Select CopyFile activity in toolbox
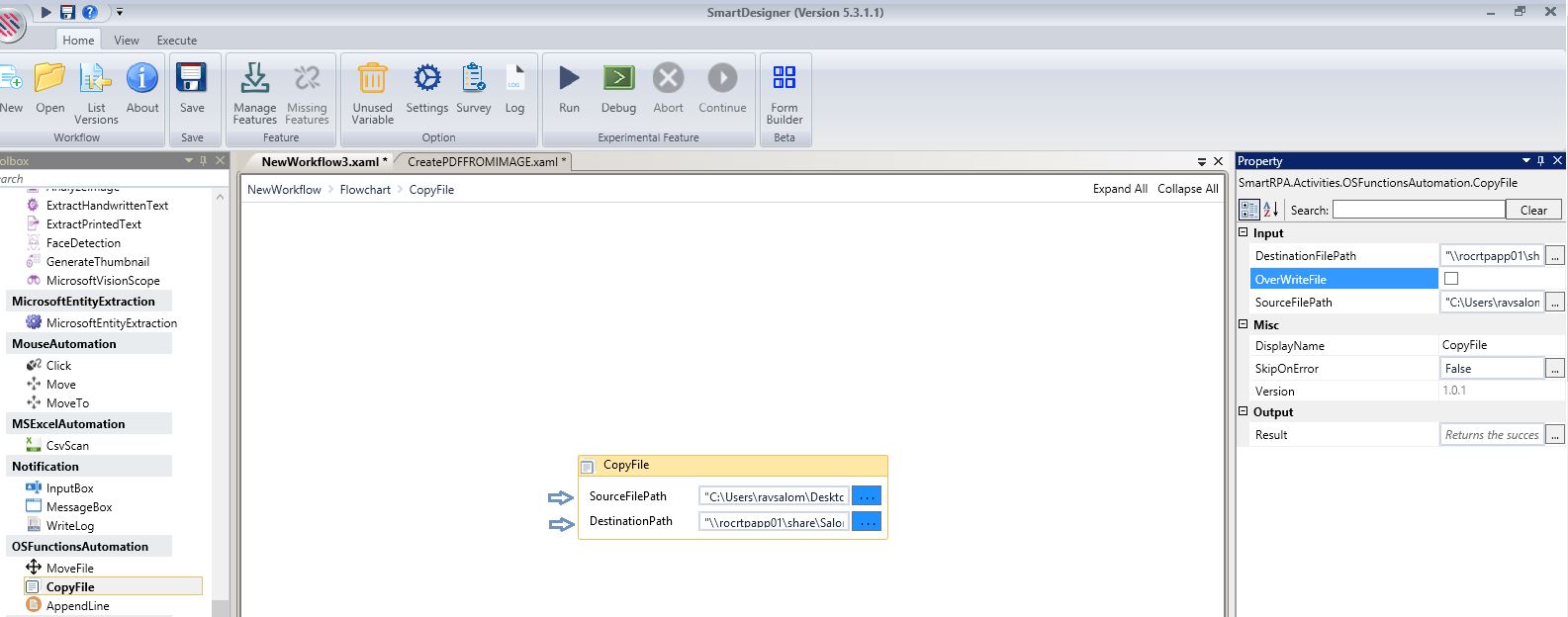Viewport: 1568px width, 617px height. coord(70,586)
